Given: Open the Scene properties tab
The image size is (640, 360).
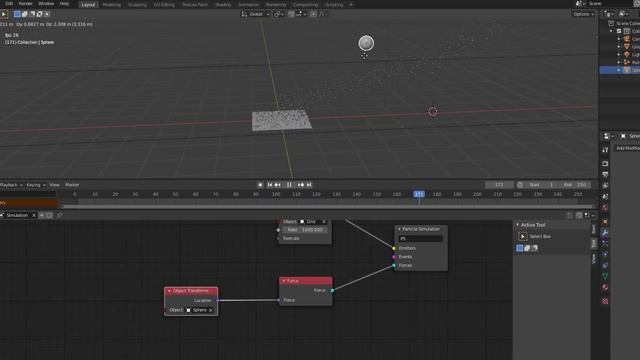Looking at the screenshot, I should [605, 197].
